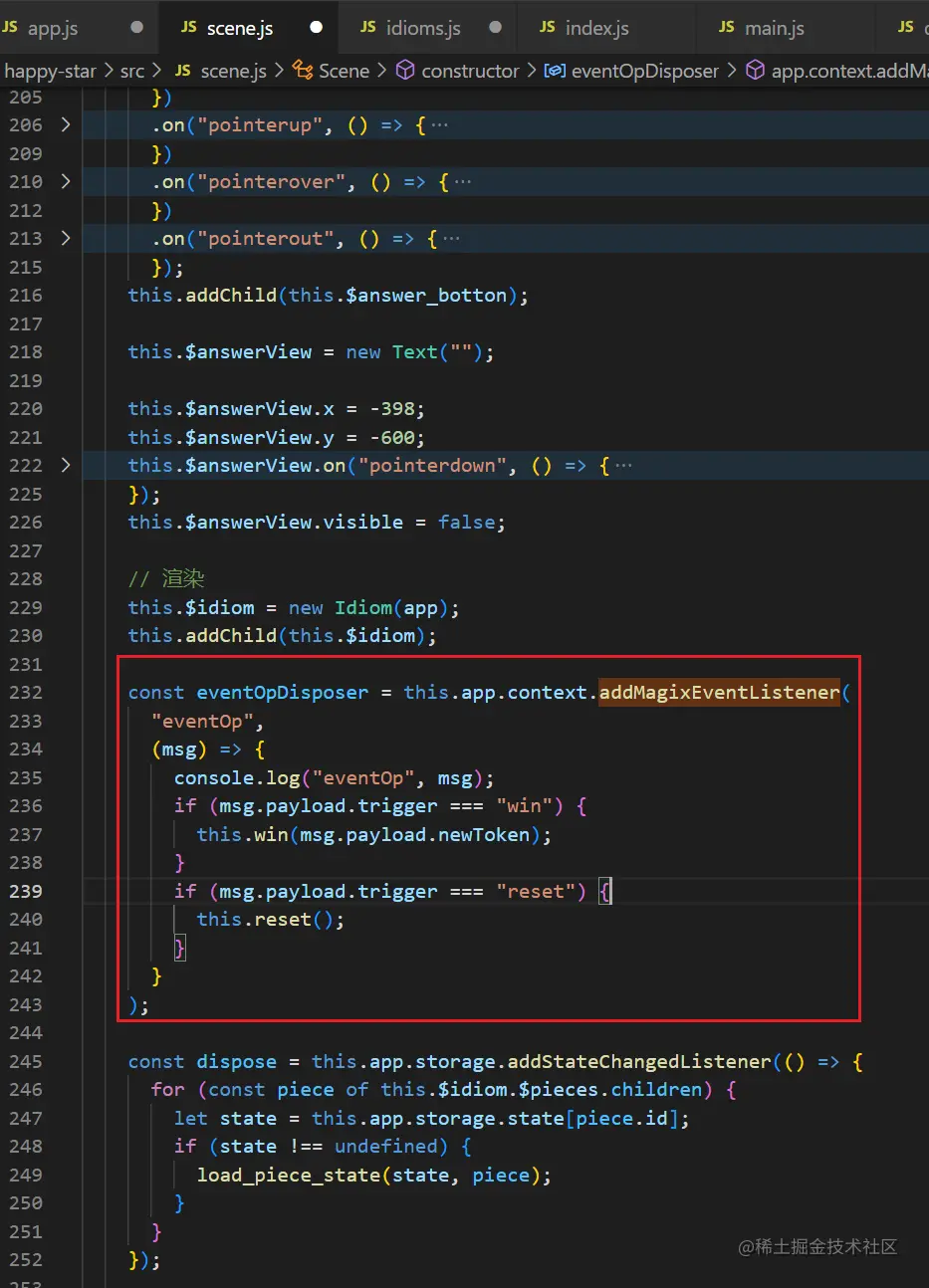Viewport: 929px width, 1288px height.
Task: Close idioms.js via its unsaved dot
Action: (x=495, y=27)
